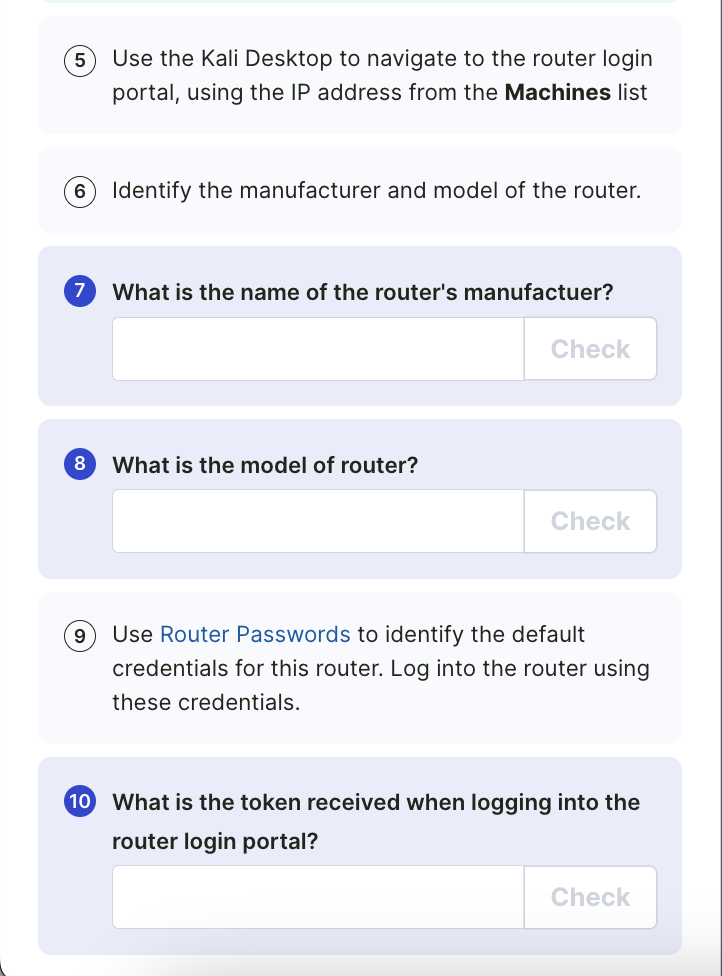Screen dimensions: 722x976
Task: Click the blue step 10 badge
Action: coord(80,802)
